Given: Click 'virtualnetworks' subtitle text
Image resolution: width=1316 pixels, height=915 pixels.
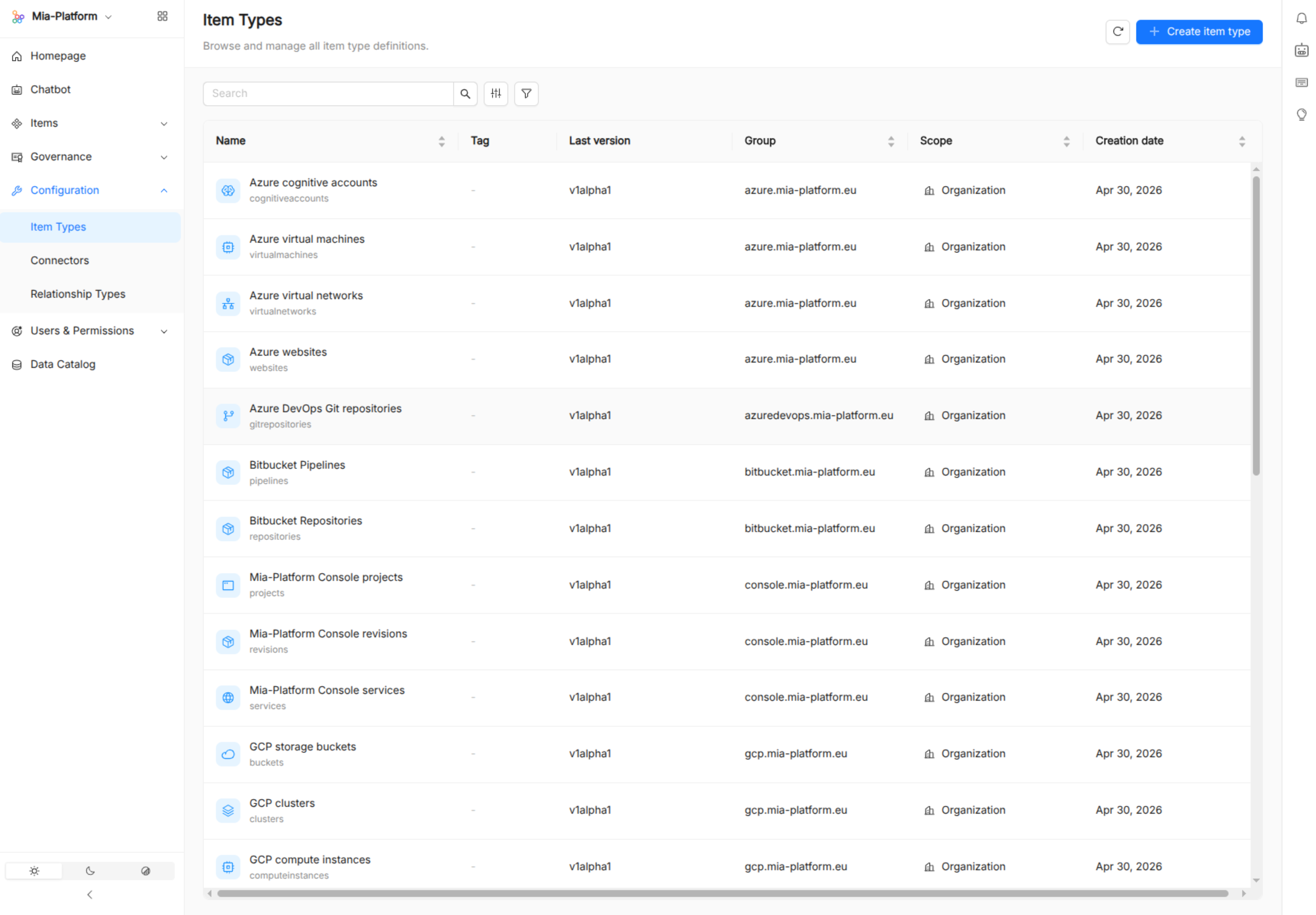Looking at the screenshot, I should (282, 311).
